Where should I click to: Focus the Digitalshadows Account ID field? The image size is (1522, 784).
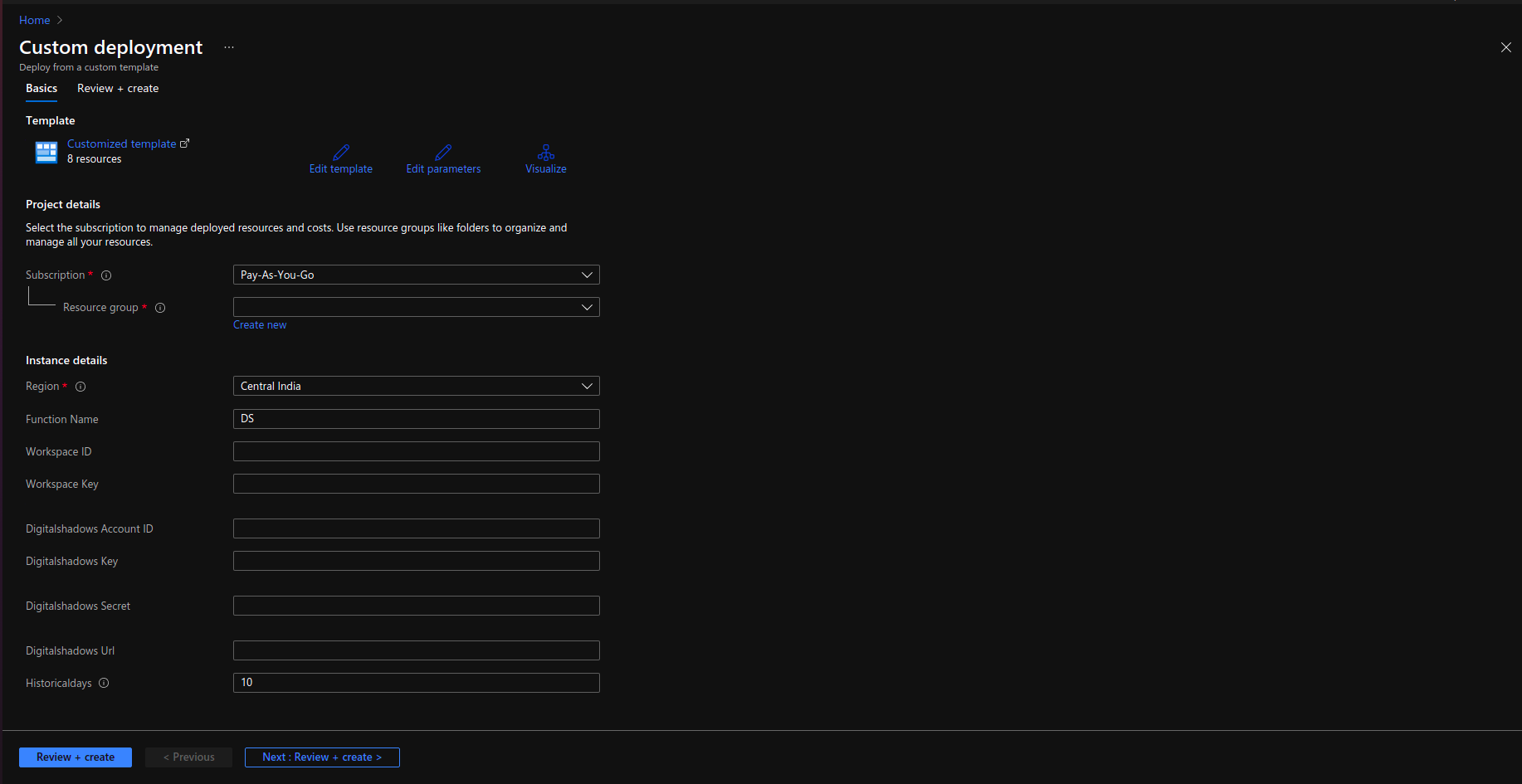point(417,528)
